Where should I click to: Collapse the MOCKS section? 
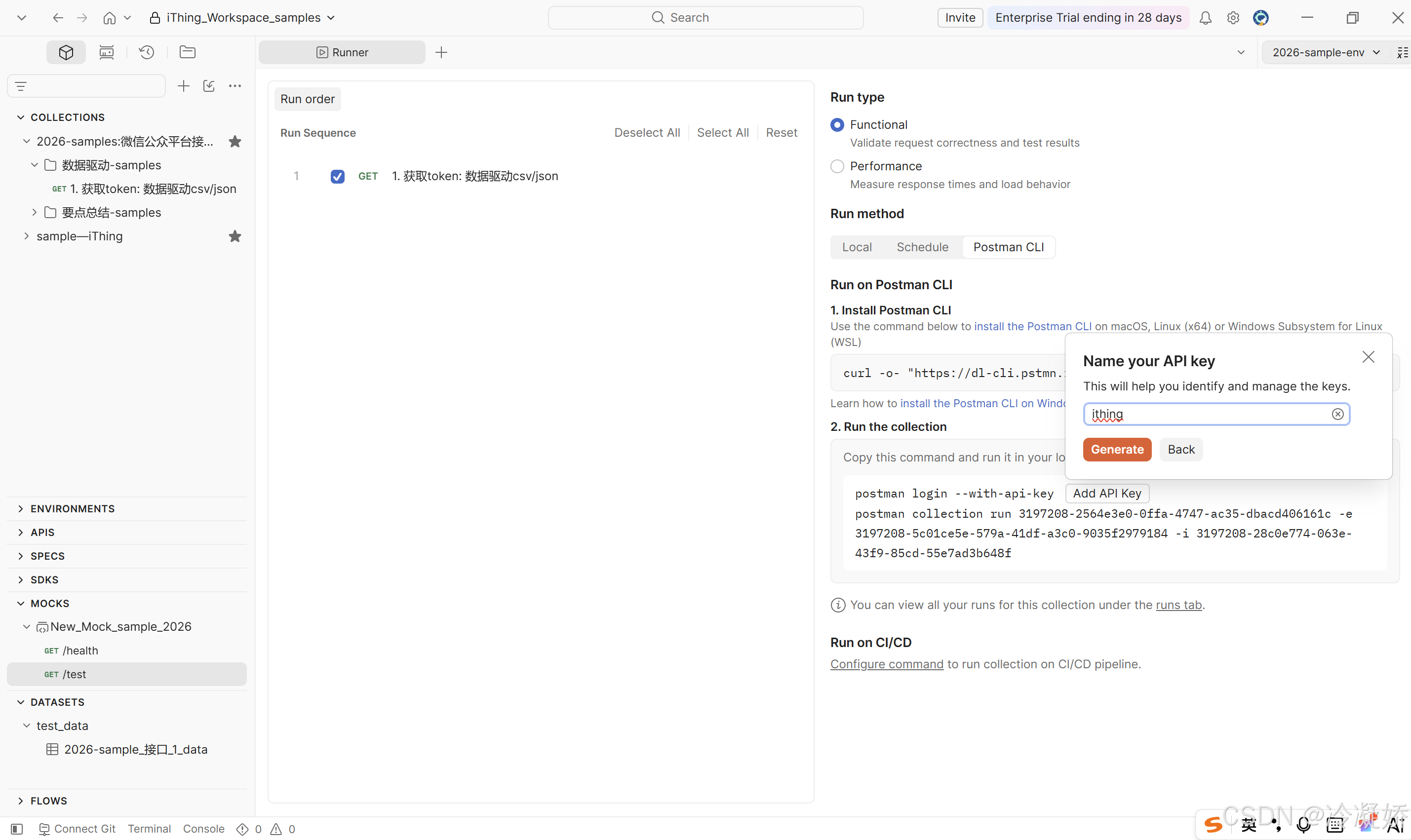[21, 604]
